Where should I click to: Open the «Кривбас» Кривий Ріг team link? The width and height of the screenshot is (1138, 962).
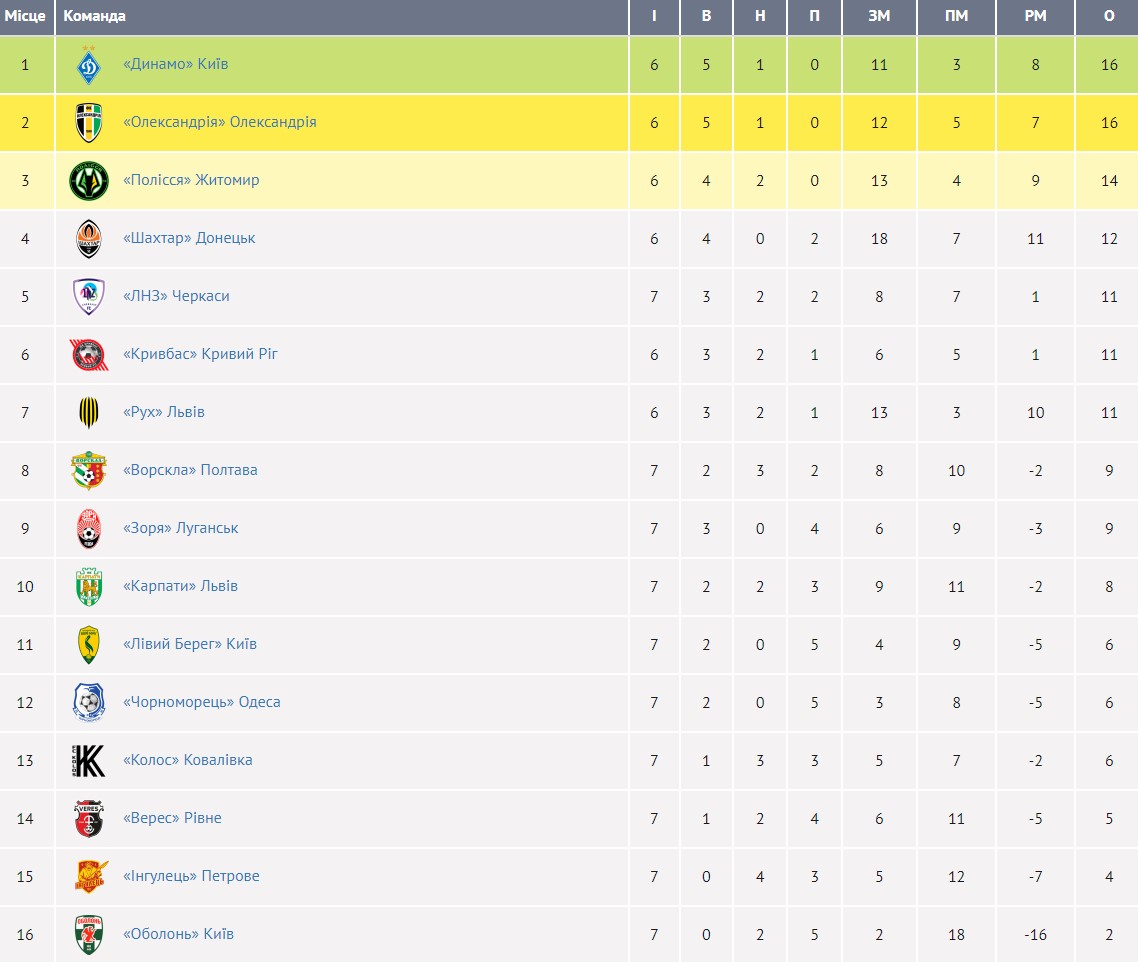(200, 354)
